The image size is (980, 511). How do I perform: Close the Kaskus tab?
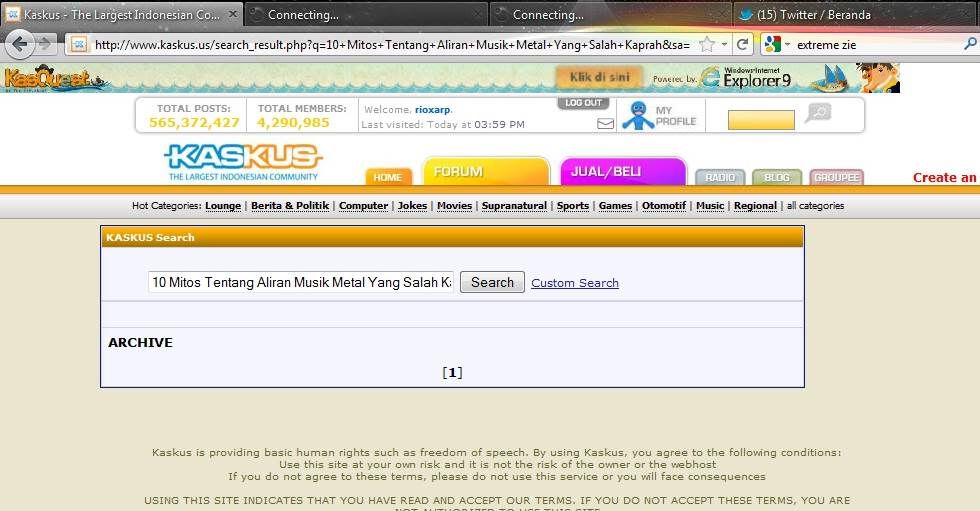(232, 14)
